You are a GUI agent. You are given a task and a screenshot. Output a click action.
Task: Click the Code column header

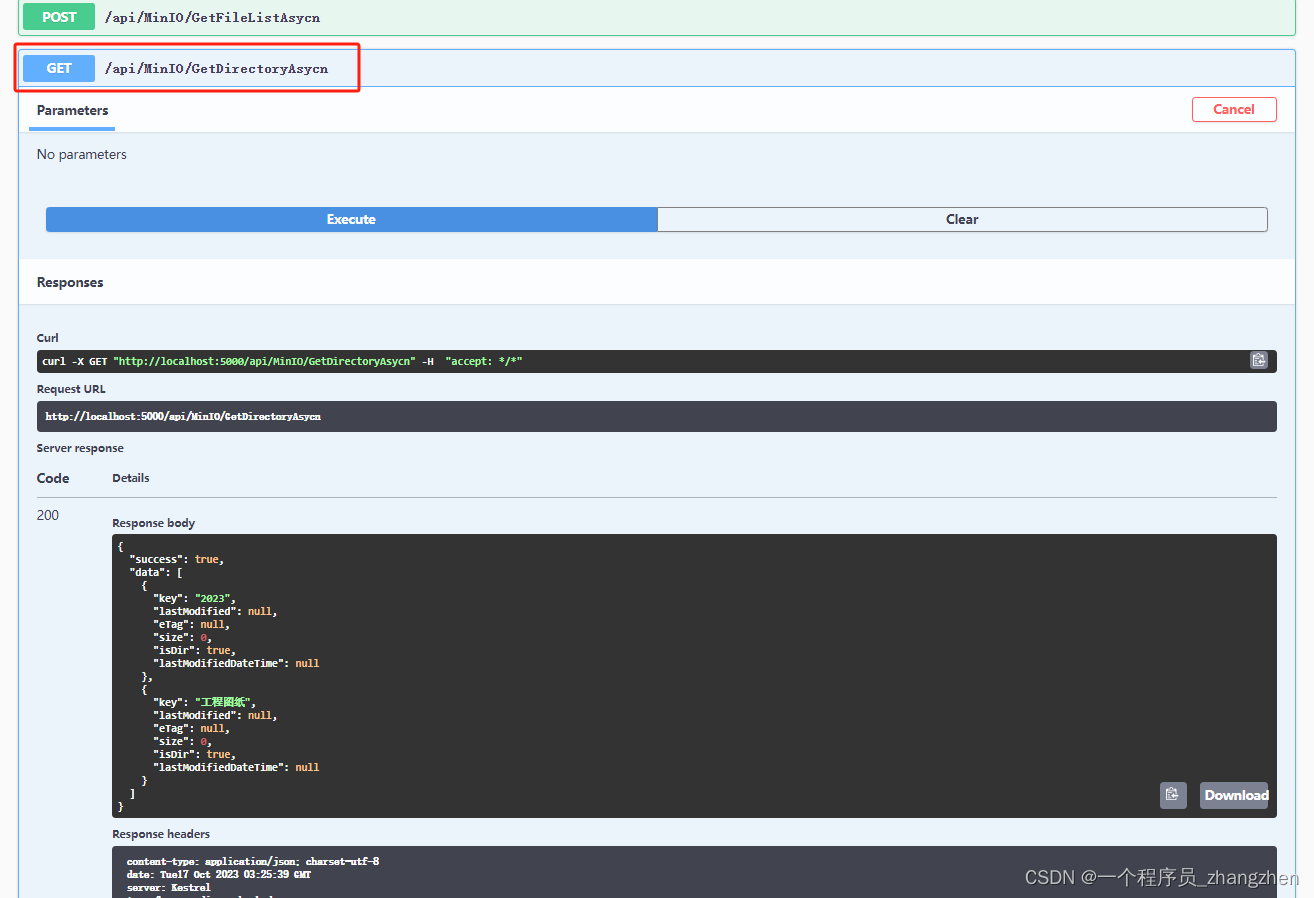[53, 478]
